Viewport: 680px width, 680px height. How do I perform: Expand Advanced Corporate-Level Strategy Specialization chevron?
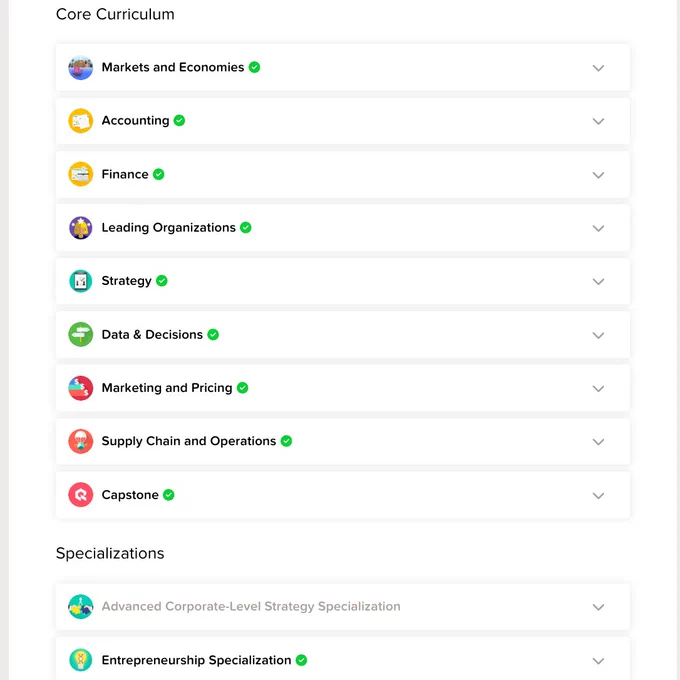click(x=598, y=607)
